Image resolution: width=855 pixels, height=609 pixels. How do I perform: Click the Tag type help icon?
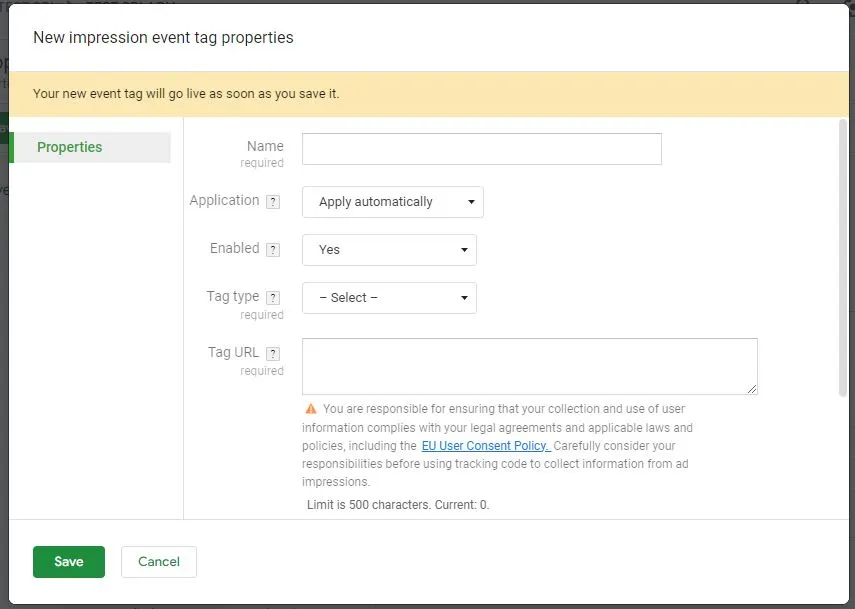tap(275, 296)
